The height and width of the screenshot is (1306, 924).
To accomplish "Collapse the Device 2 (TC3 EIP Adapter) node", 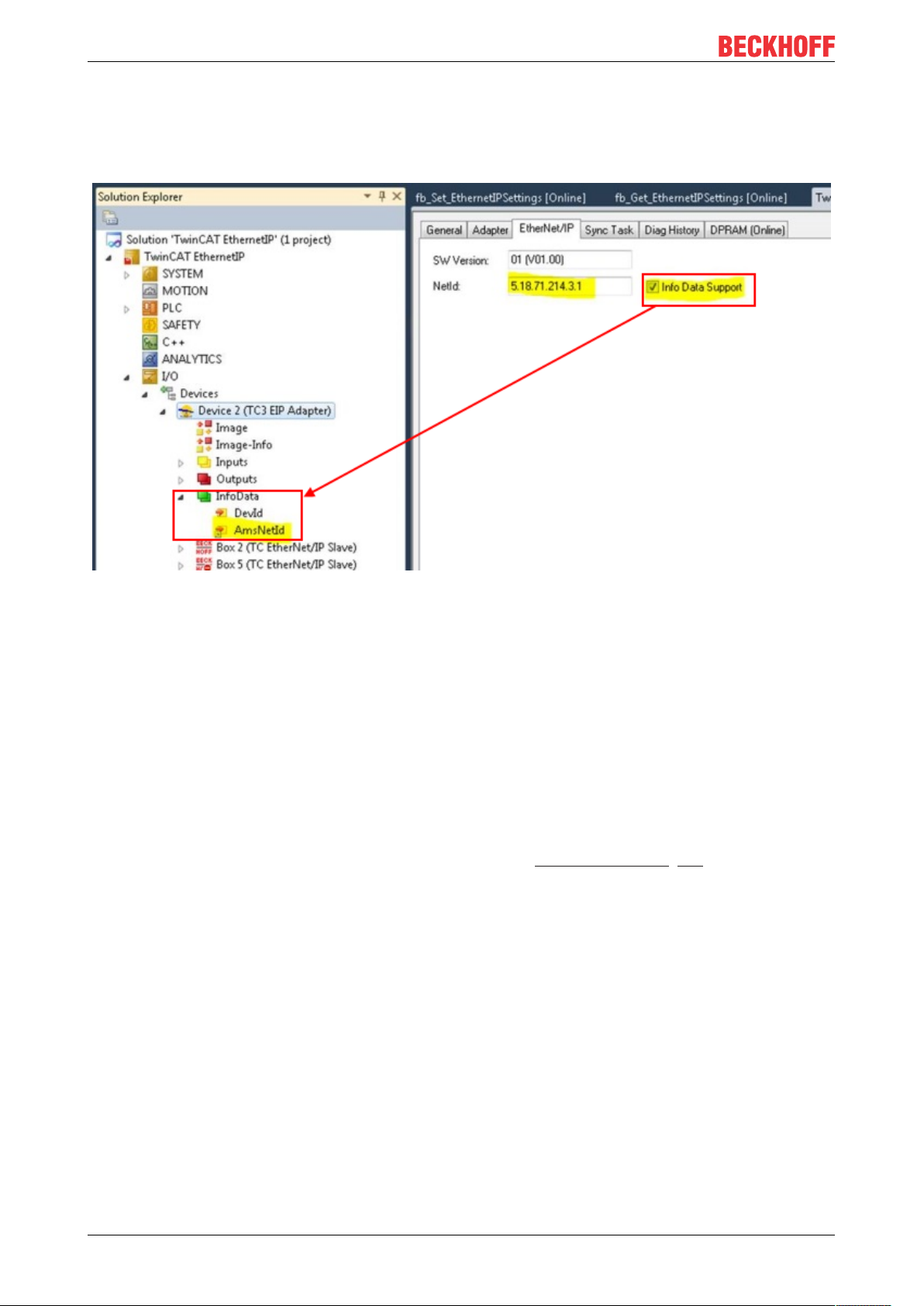I will point(163,412).
